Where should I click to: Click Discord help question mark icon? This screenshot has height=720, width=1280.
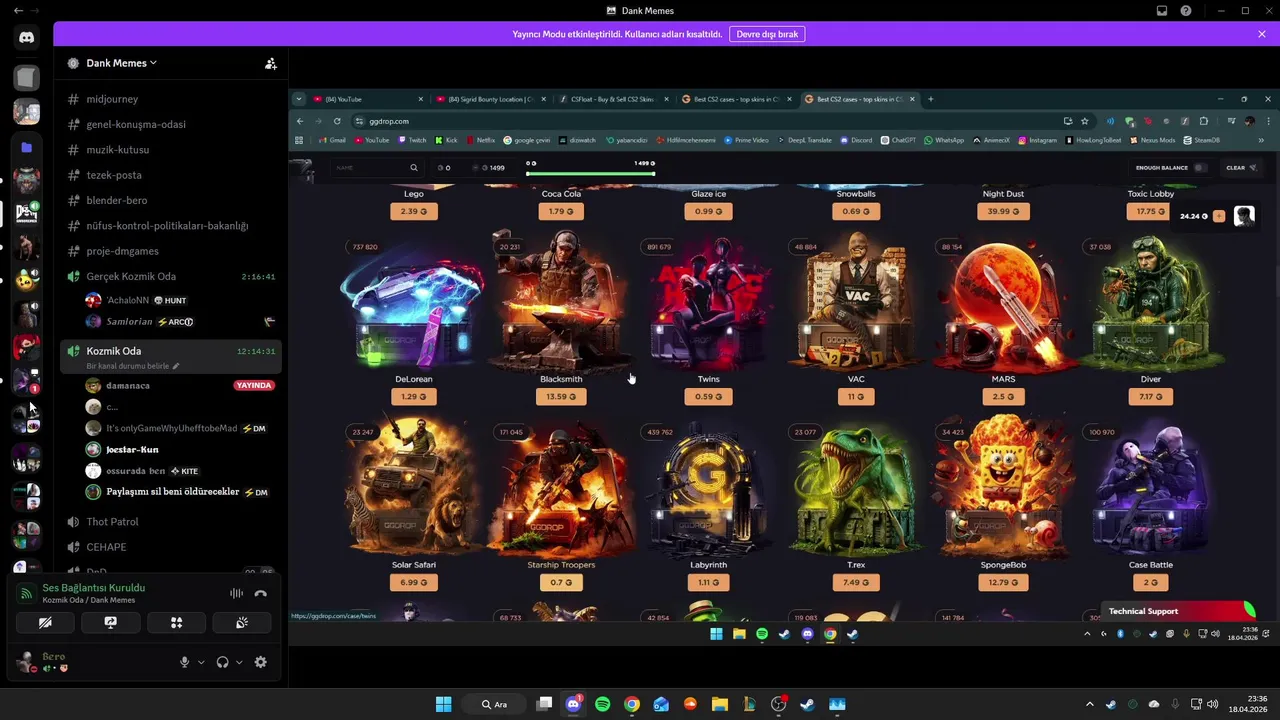tap(1186, 10)
